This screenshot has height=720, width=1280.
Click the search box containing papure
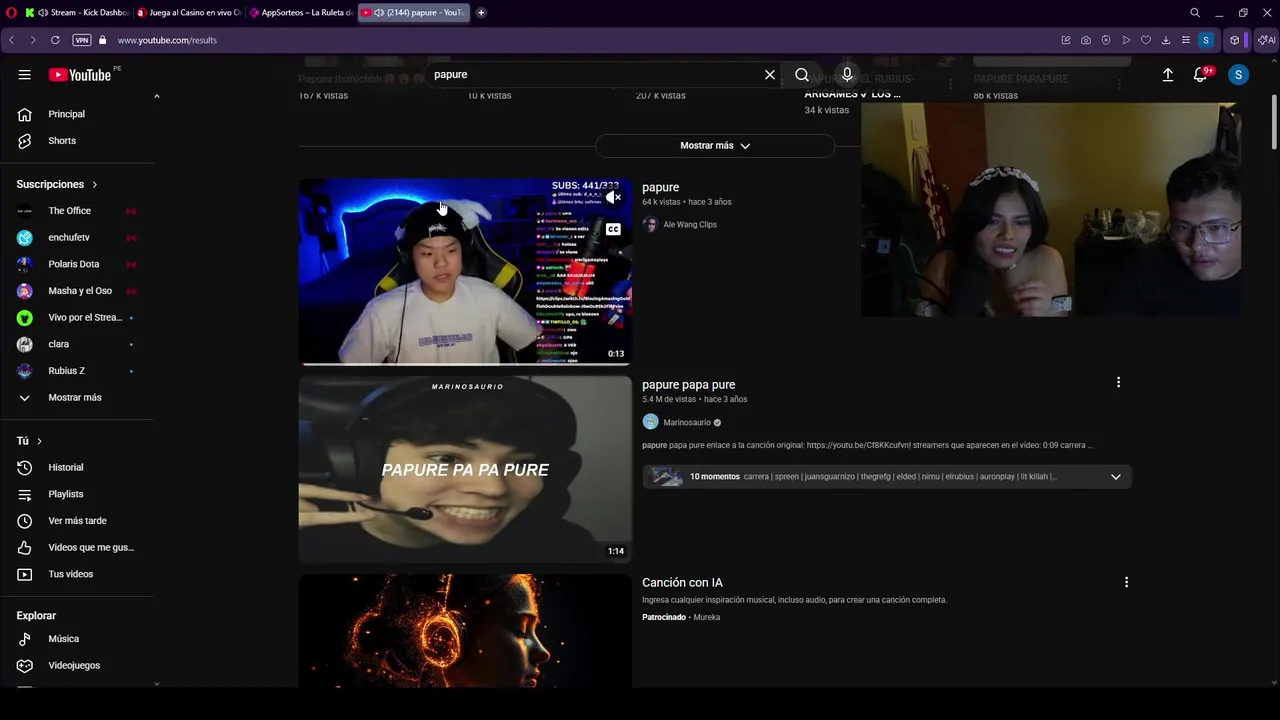click(x=595, y=74)
